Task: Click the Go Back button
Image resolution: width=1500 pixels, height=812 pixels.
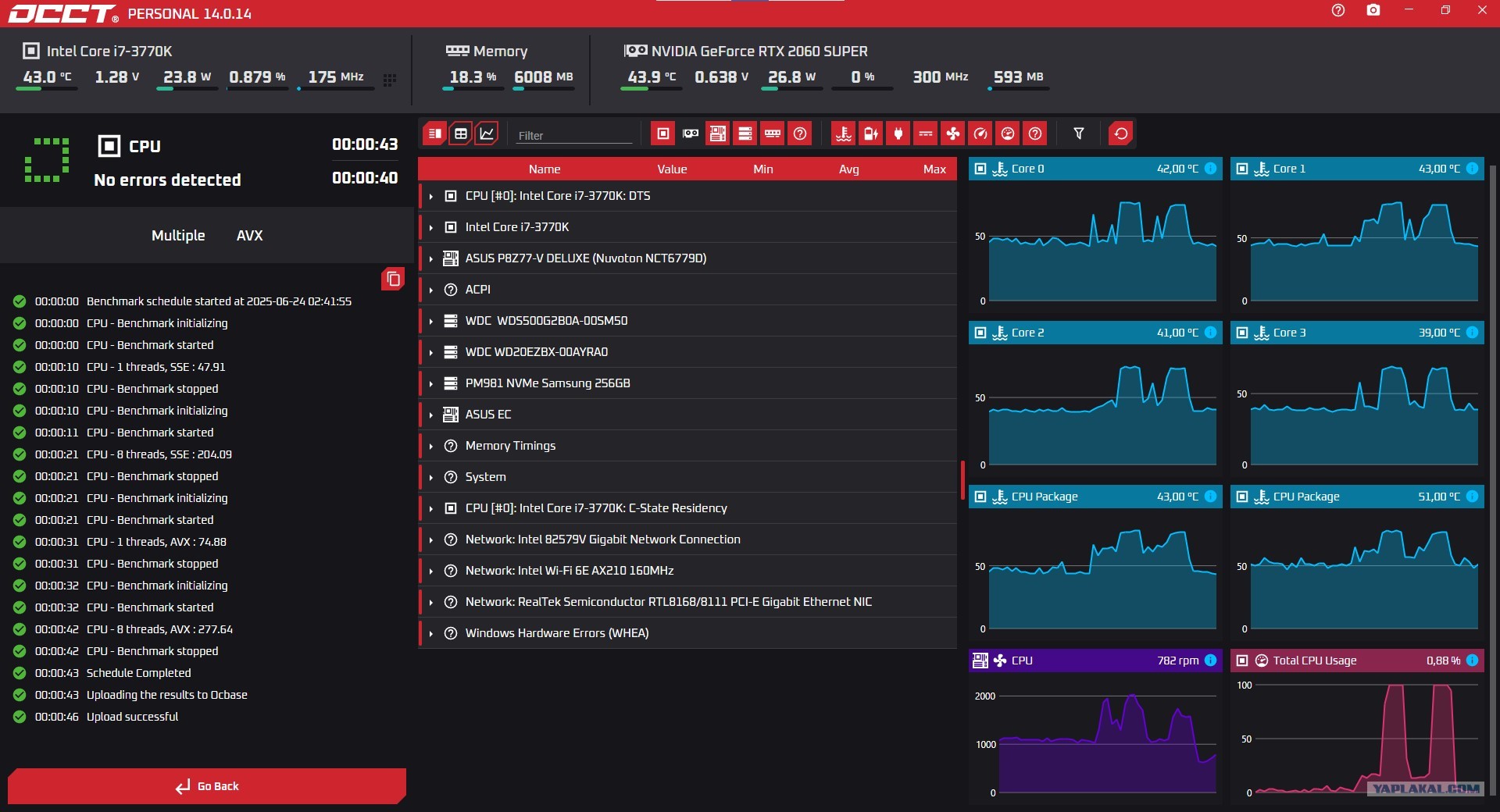Action: (x=207, y=786)
